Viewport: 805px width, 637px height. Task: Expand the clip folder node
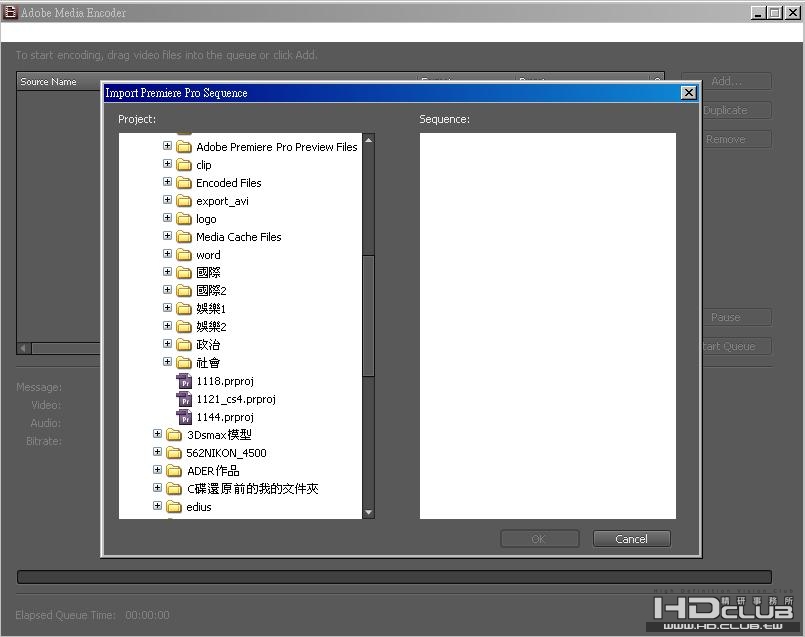point(167,164)
